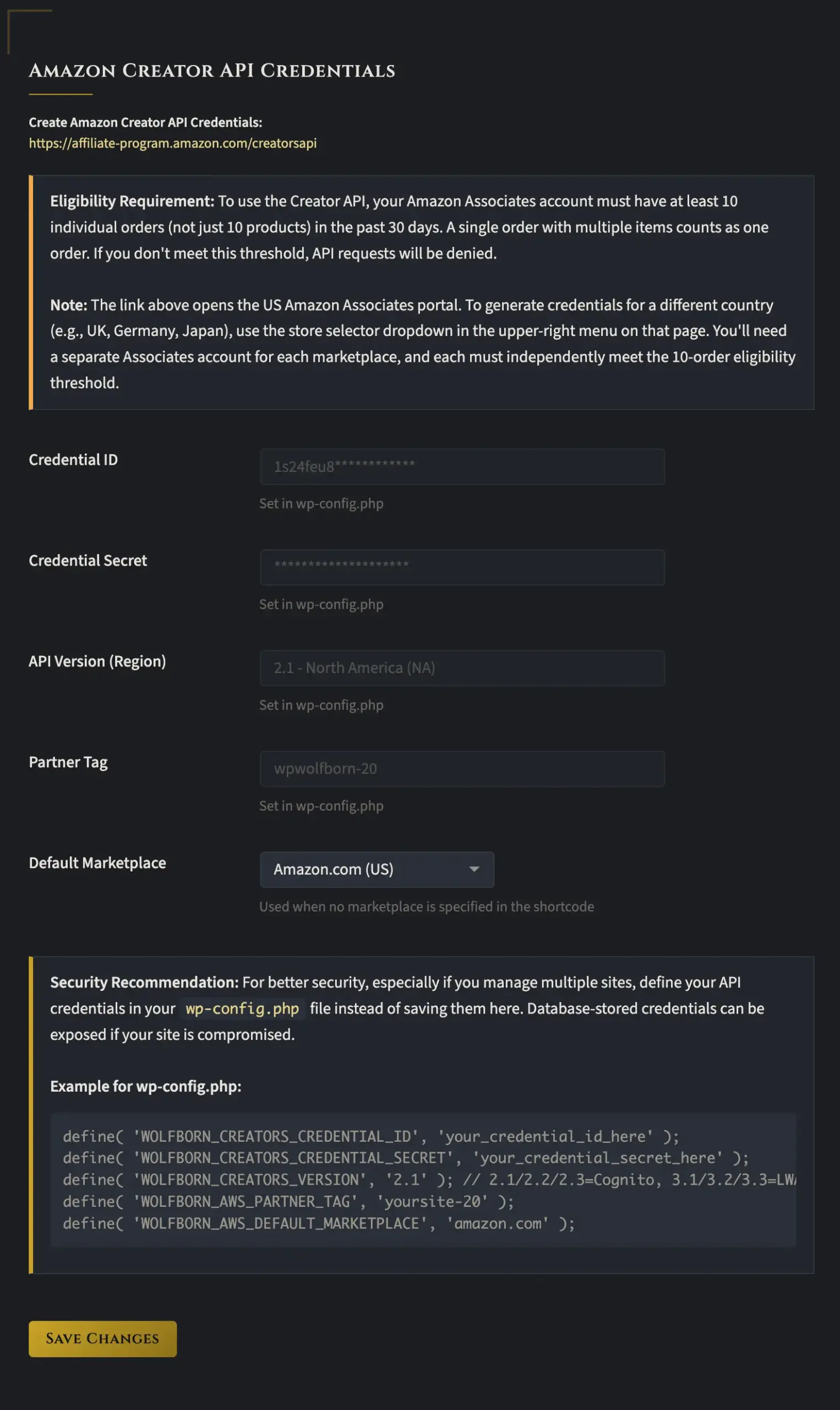840x1410 pixels.
Task: Click the Amazon Creator API Credentials heading
Action: pyautogui.click(x=212, y=71)
